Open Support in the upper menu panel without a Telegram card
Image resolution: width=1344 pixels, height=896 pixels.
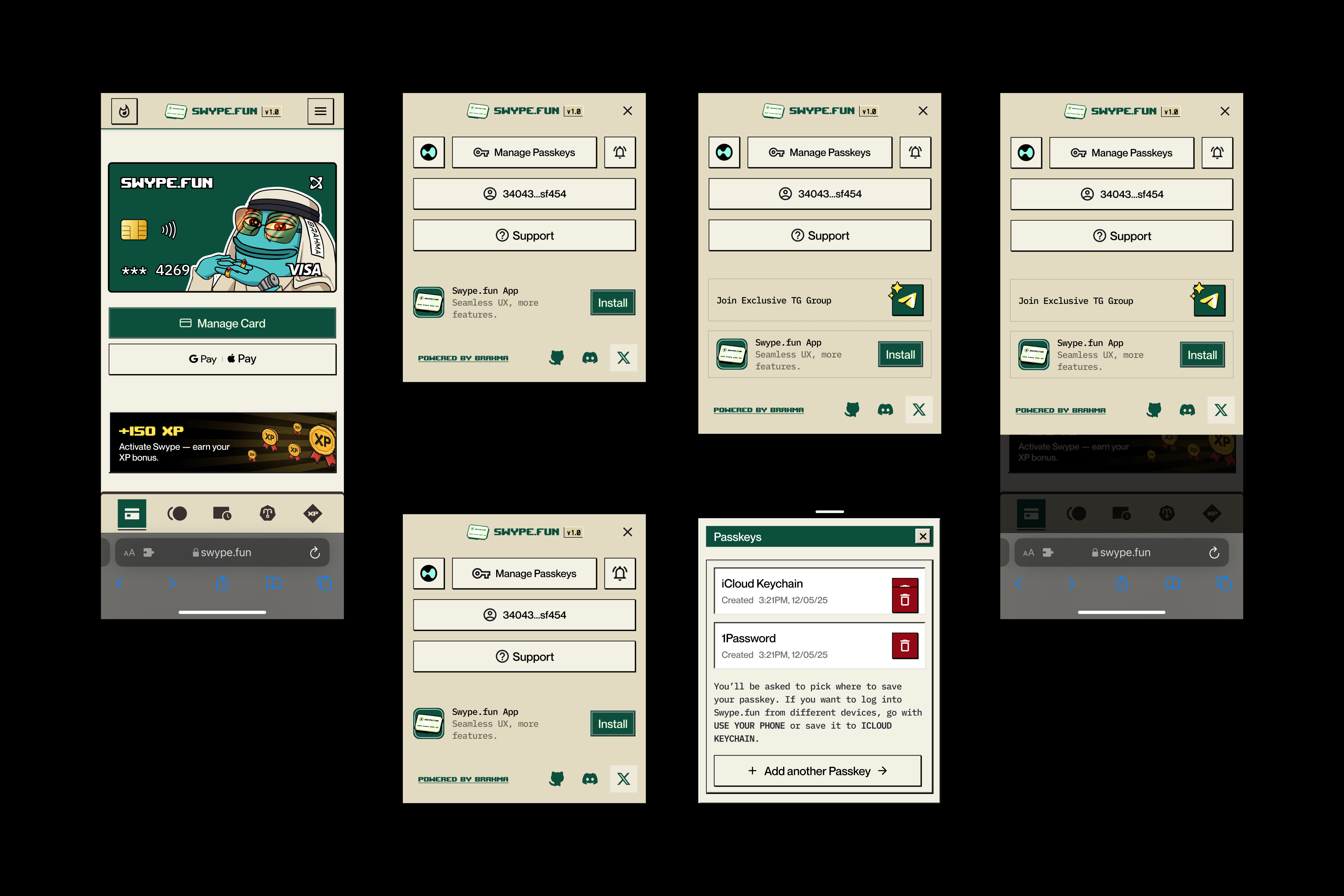(x=525, y=236)
